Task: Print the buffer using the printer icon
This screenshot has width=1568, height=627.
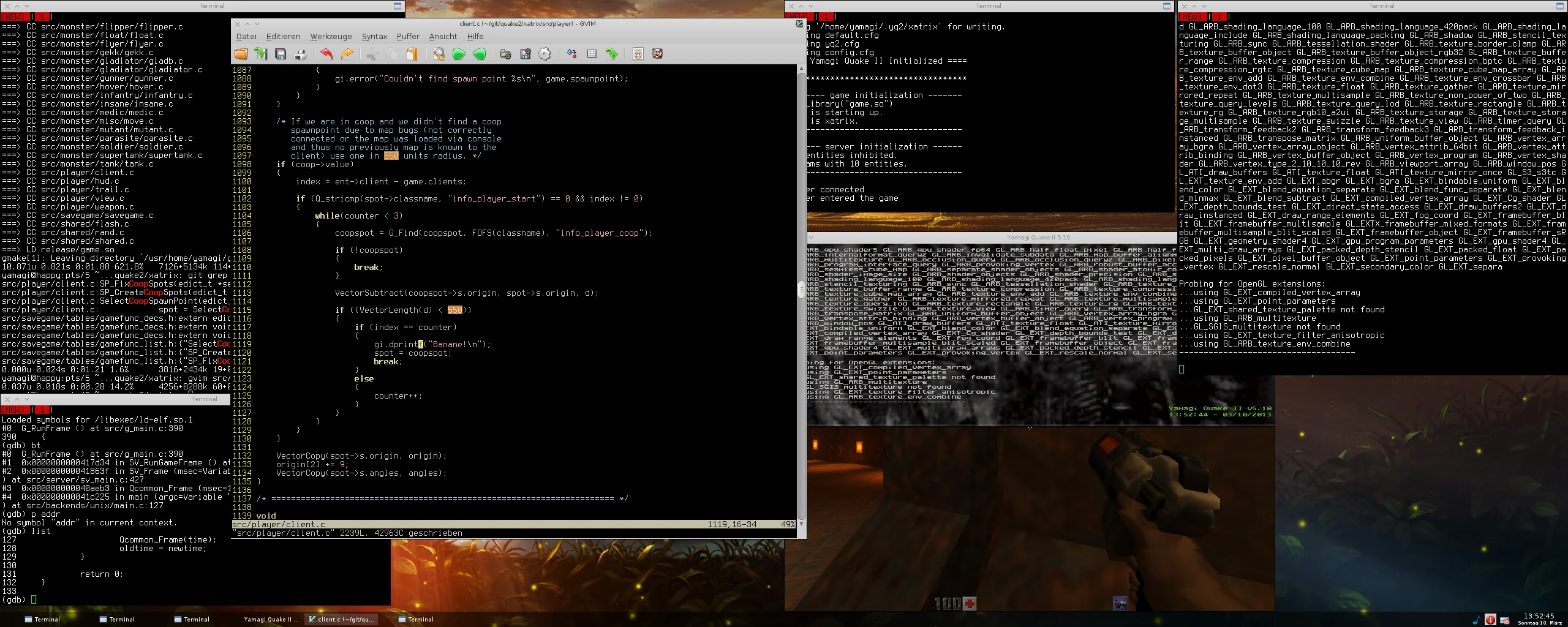Action: click(300, 54)
